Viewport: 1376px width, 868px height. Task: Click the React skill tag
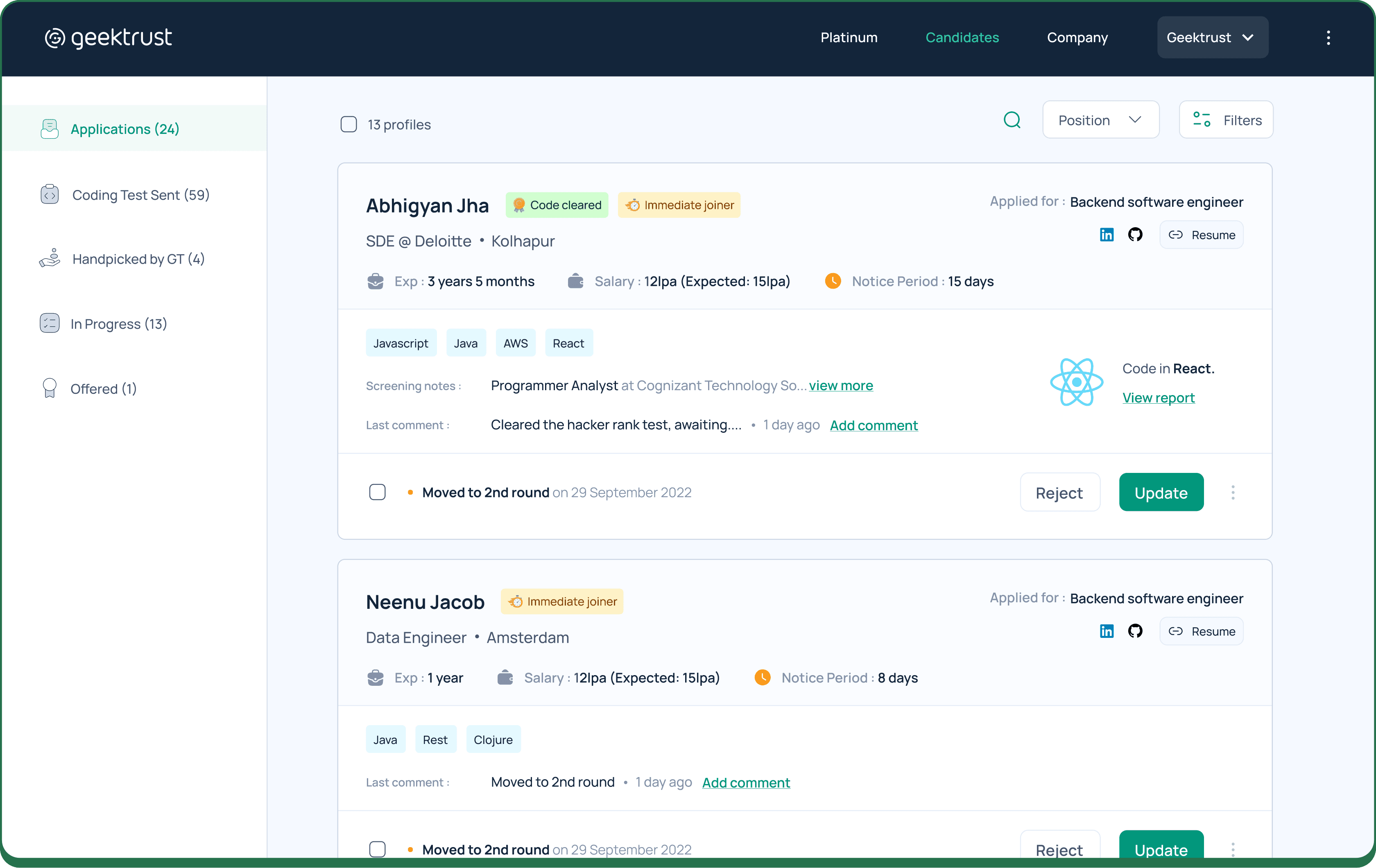click(x=568, y=344)
